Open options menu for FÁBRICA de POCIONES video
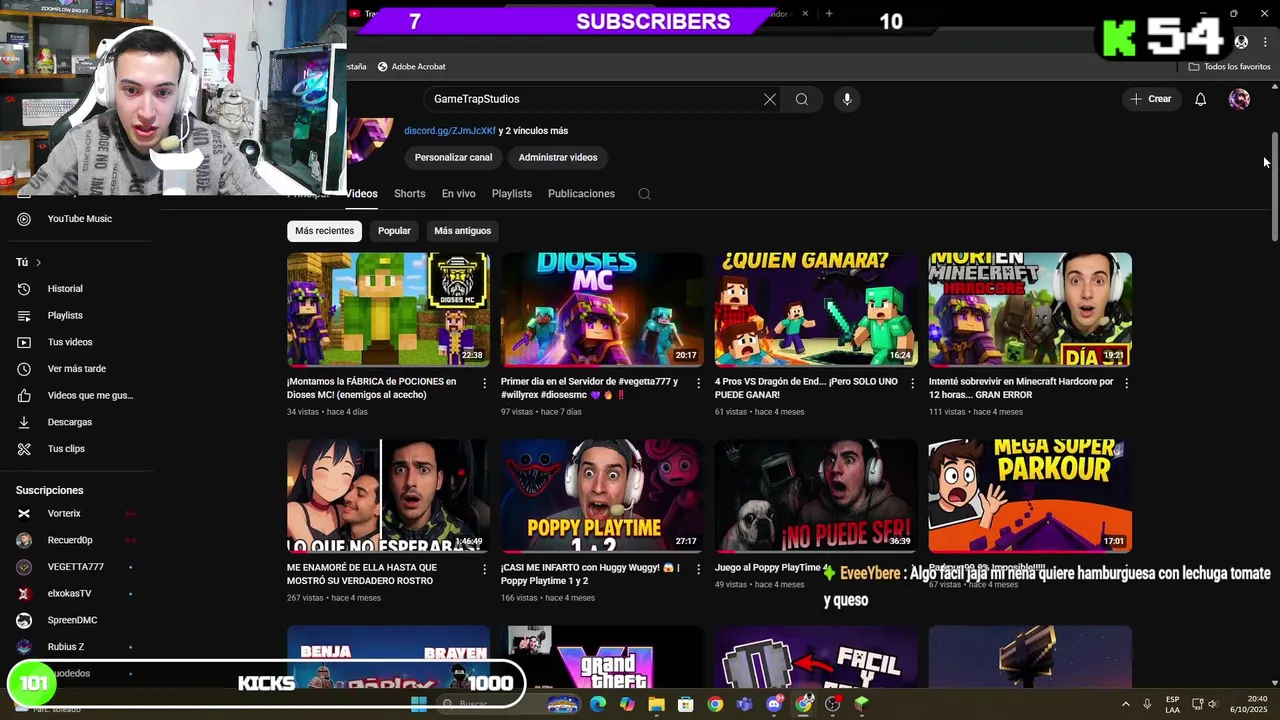Image resolution: width=1280 pixels, height=720 pixels. tap(485, 383)
